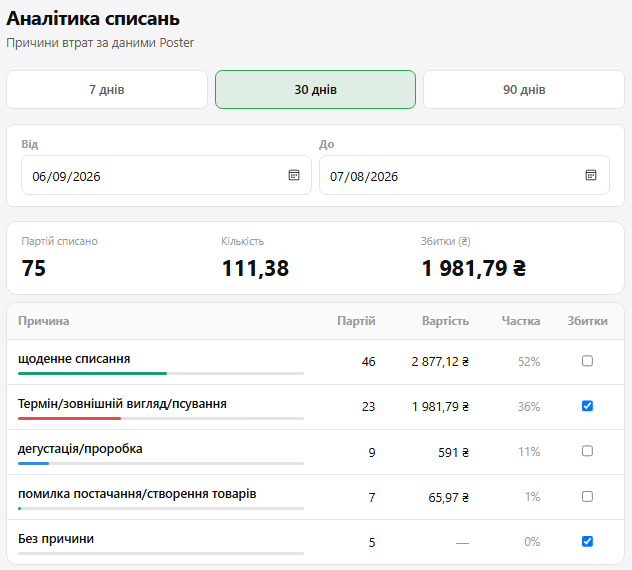Click the Причина column header

coord(44,321)
